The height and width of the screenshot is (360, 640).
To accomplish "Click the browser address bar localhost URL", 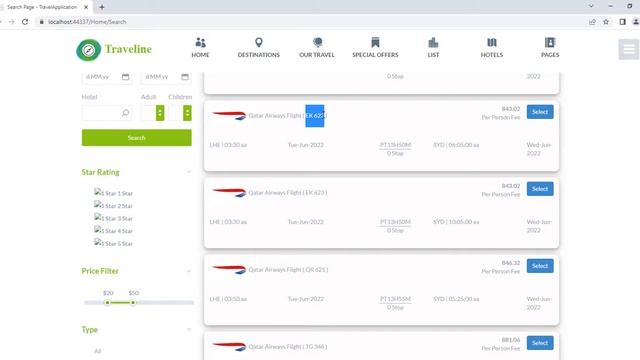I will [x=87, y=22].
